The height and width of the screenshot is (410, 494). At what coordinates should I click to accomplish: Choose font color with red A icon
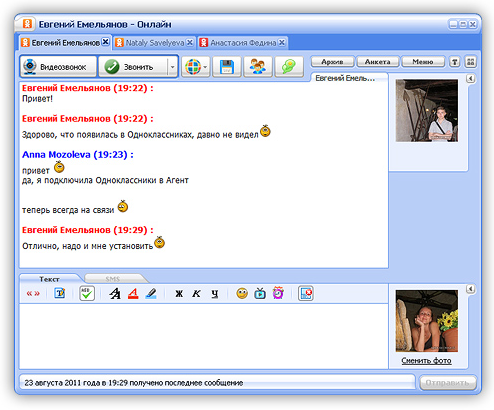[133, 293]
